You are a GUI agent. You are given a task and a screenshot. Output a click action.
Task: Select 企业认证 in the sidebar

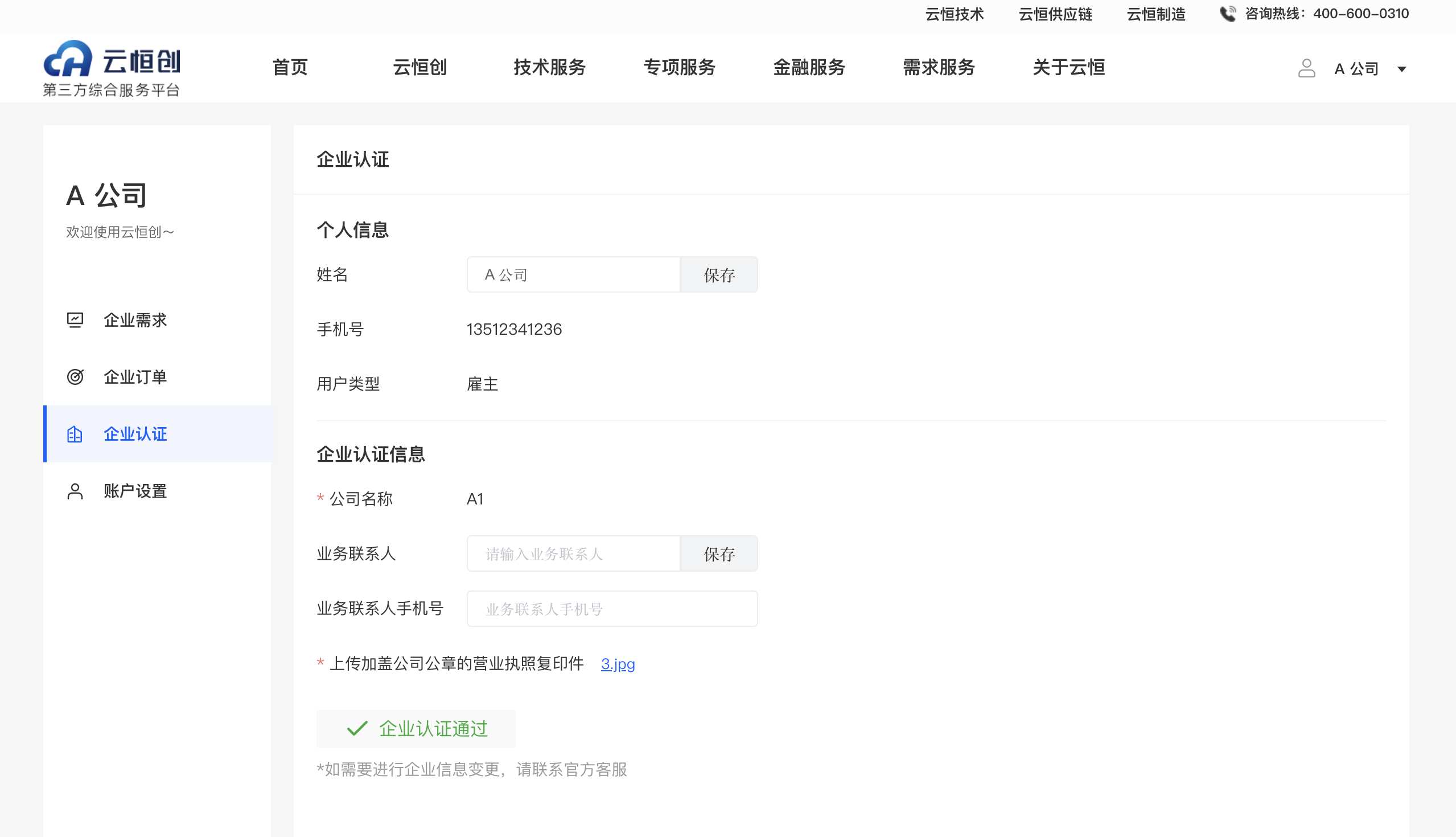coord(157,434)
